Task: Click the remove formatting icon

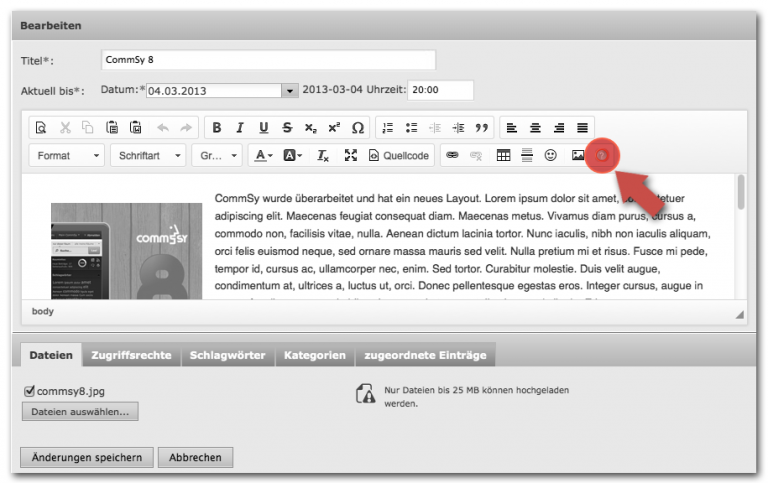Action: pos(322,156)
